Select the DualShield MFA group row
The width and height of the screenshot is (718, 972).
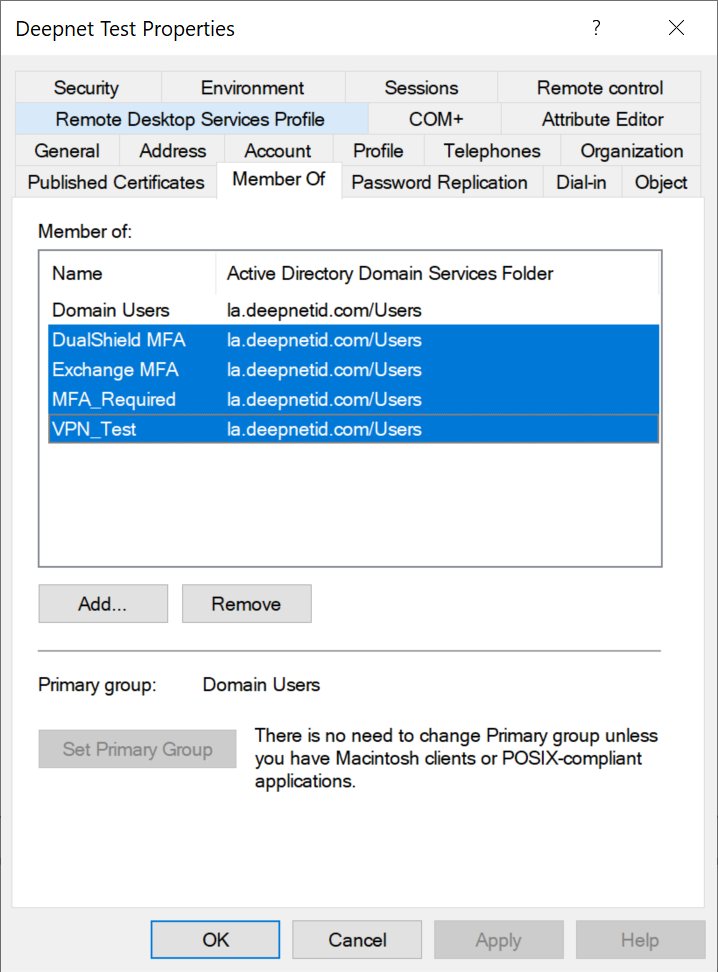point(118,340)
